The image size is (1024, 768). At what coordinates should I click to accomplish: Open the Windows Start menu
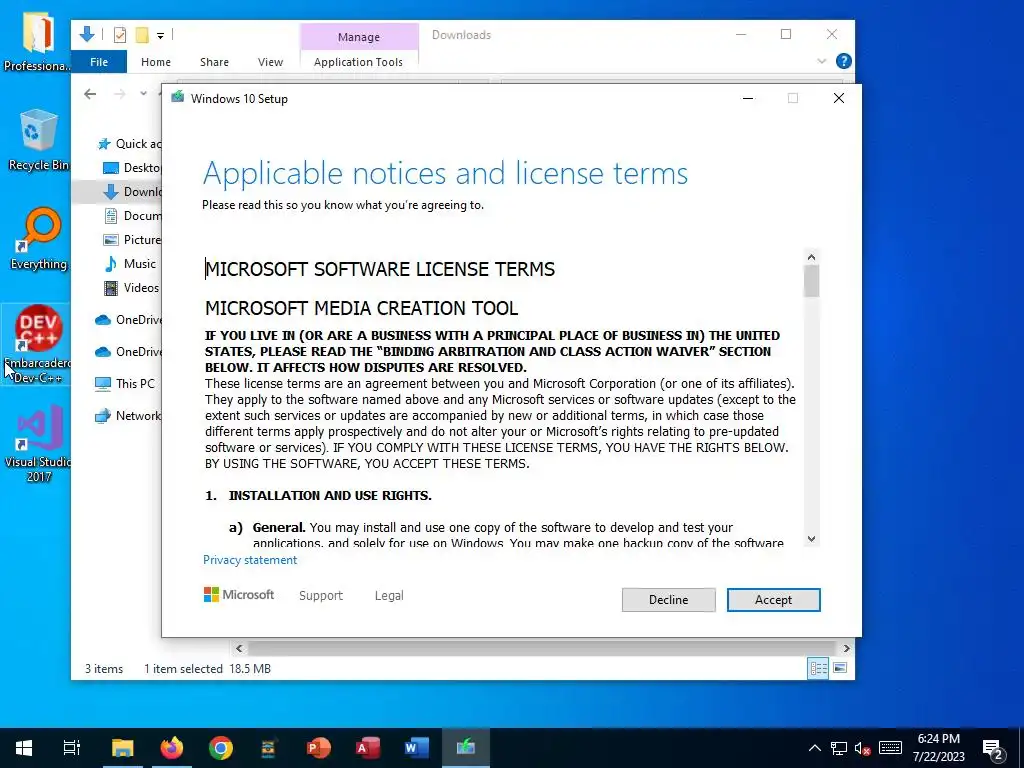click(24, 748)
